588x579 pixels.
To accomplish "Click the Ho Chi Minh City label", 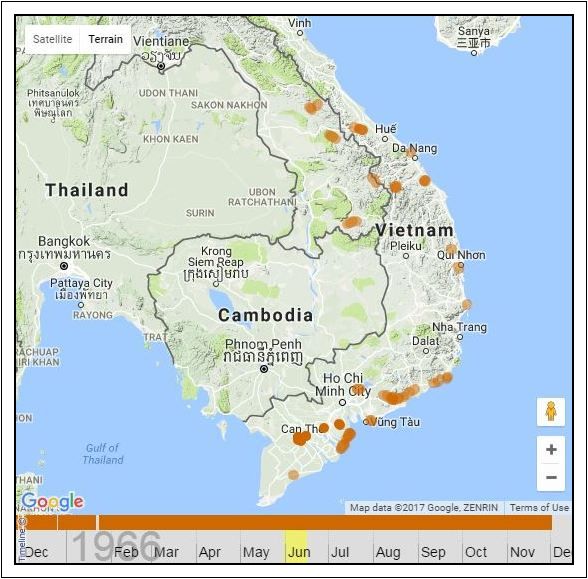I will tap(343, 385).
